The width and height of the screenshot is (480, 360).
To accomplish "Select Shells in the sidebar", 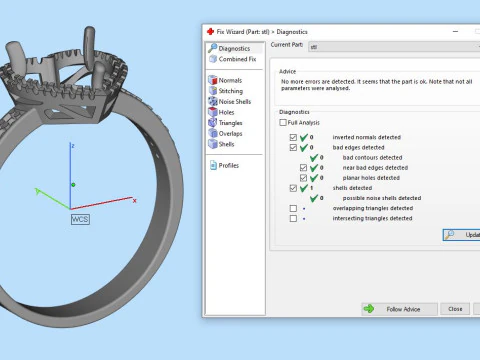I will [x=226, y=144].
